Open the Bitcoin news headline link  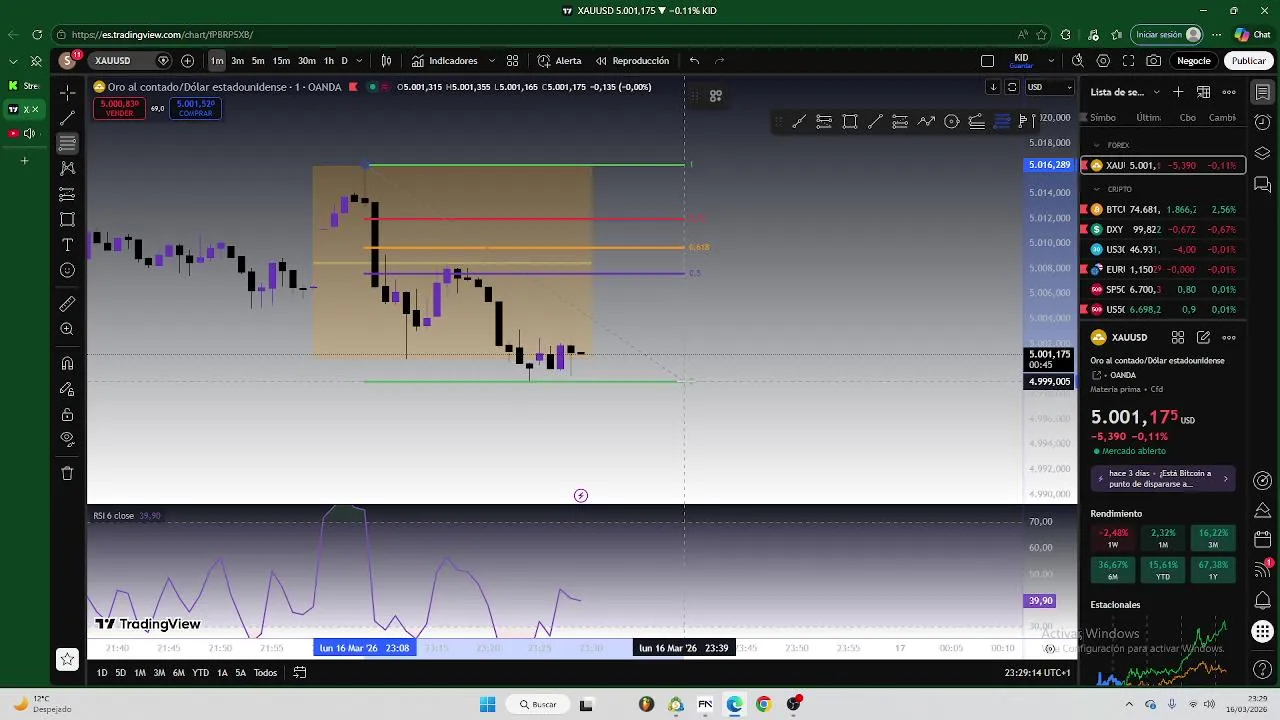click(x=1163, y=478)
